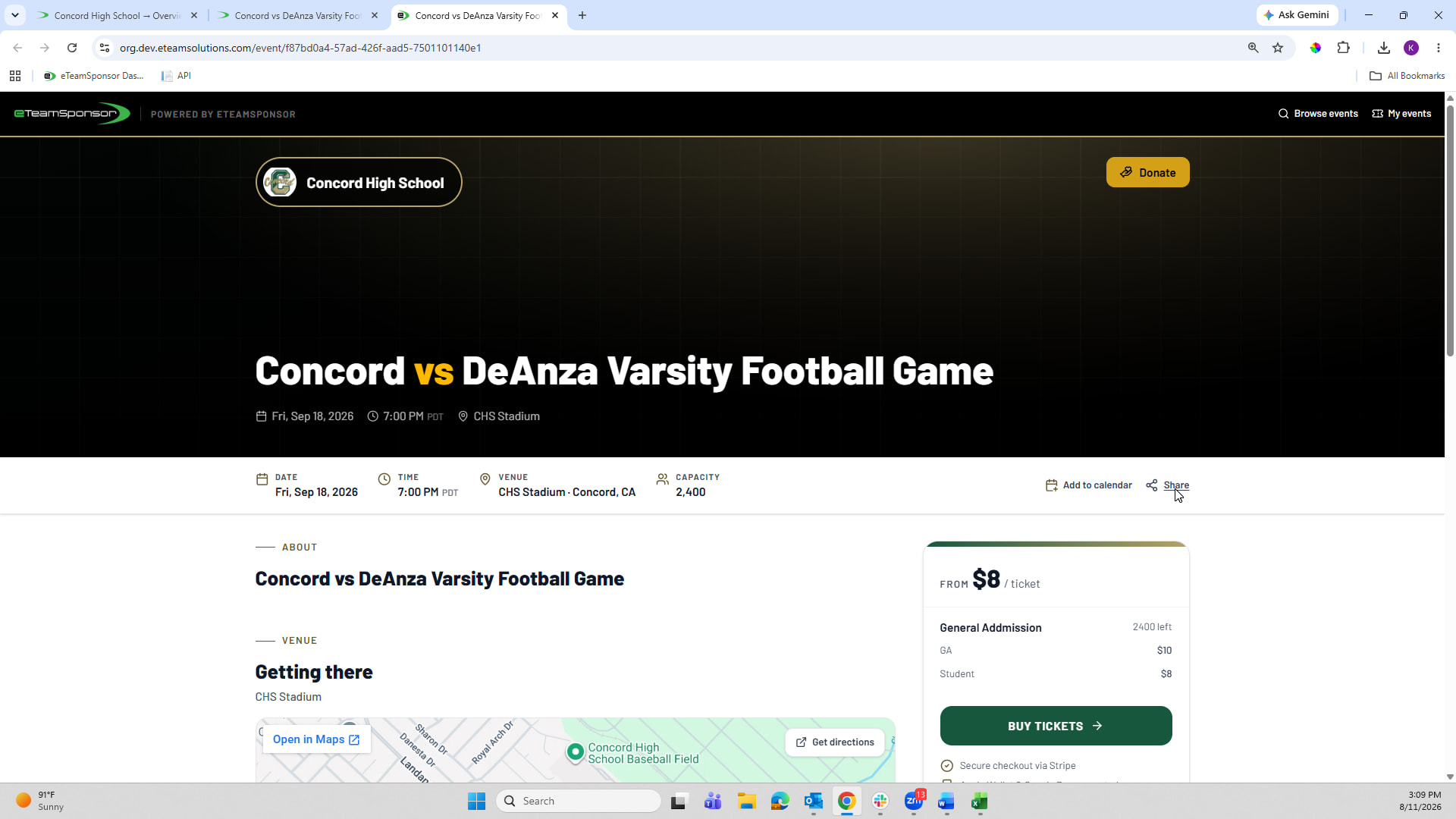
Task: Open eTeamSponsor Dashboard bookmark
Action: point(94,76)
